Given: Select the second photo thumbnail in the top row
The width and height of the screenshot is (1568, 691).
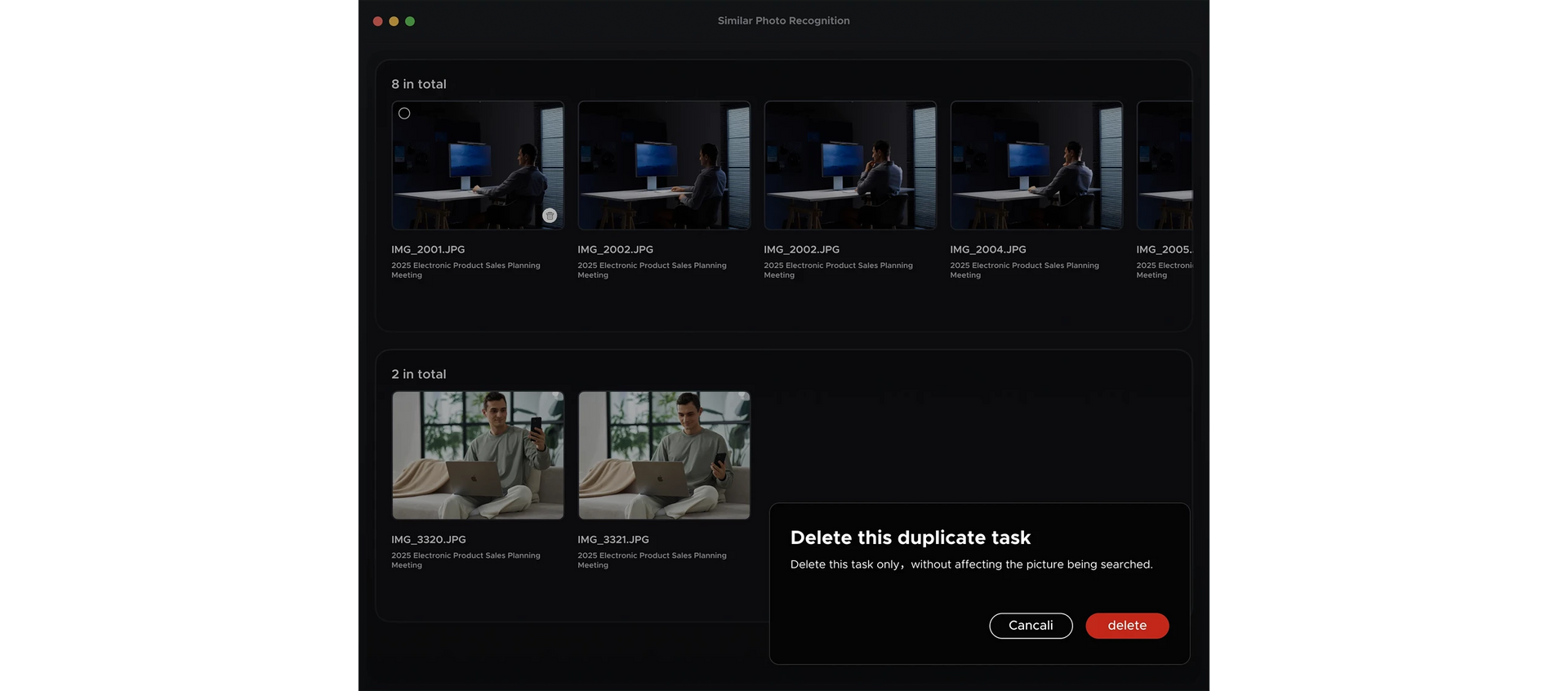Looking at the screenshot, I should (664, 165).
